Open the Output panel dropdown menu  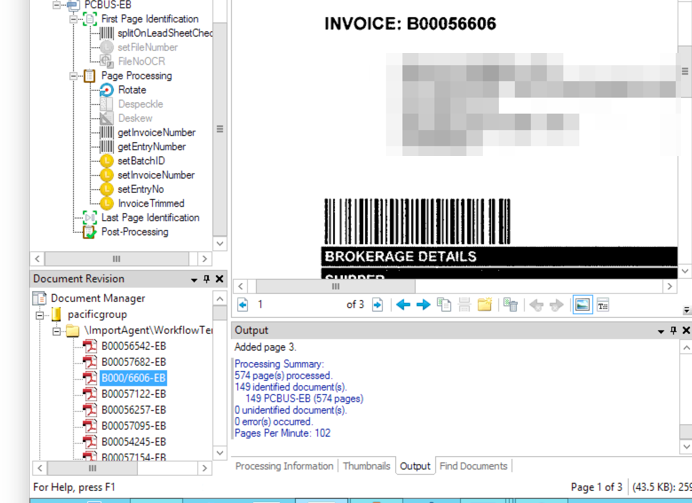661,331
